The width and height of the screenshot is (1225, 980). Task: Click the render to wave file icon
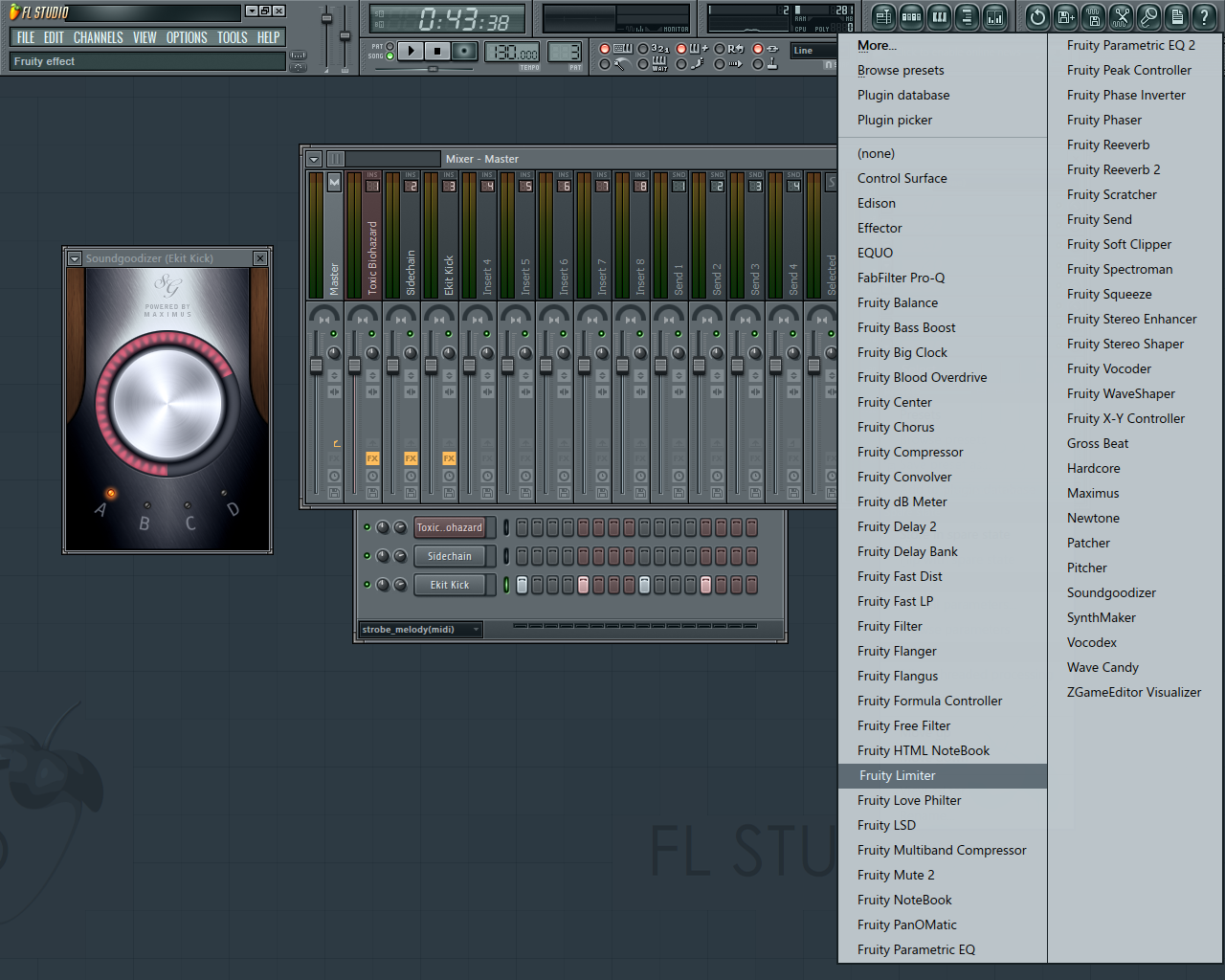coord(1093,16)
